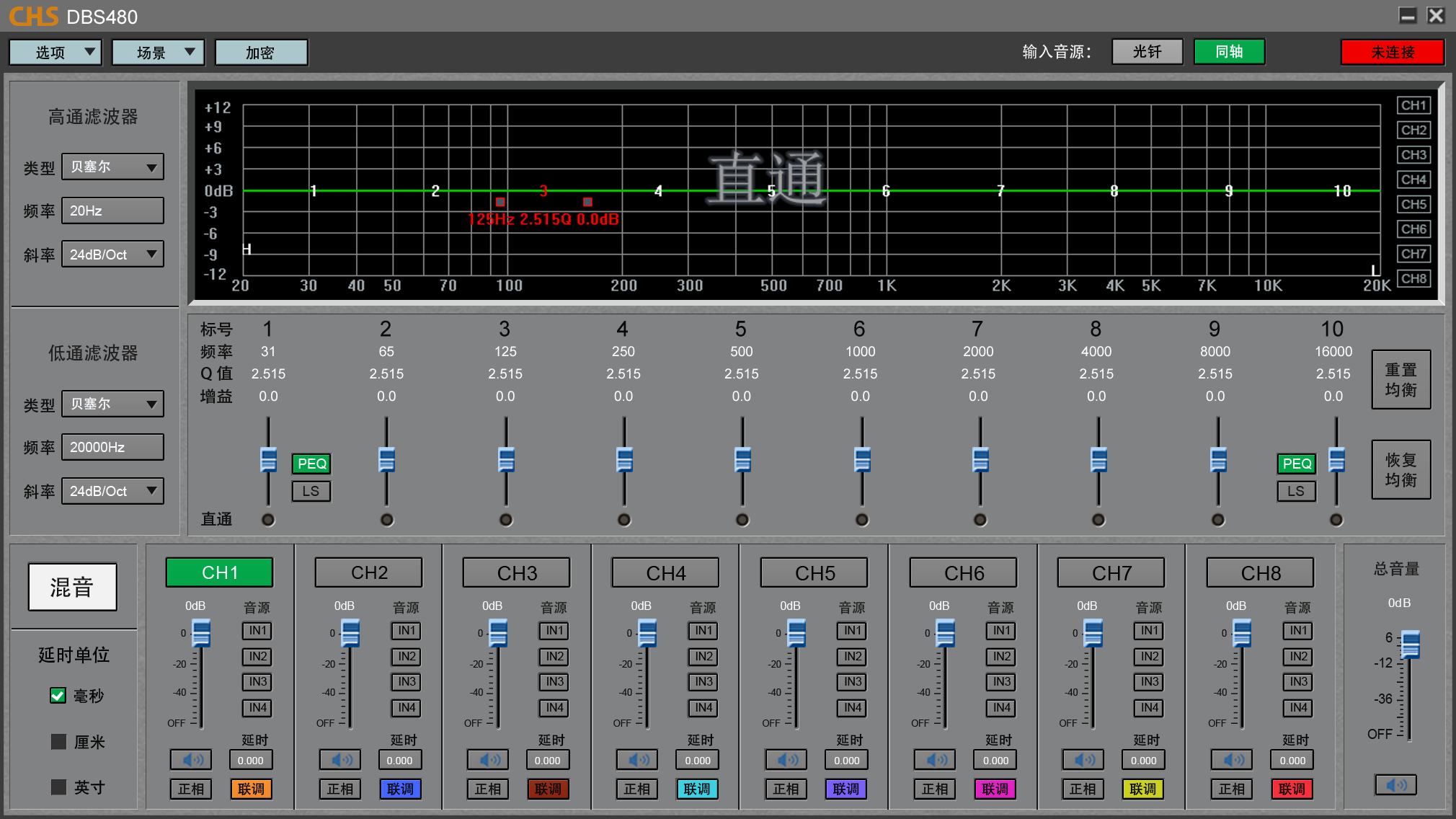Check the 厘米 delay unit checkbox
This screenshot has width=1456, height=819.
point(58,742)
